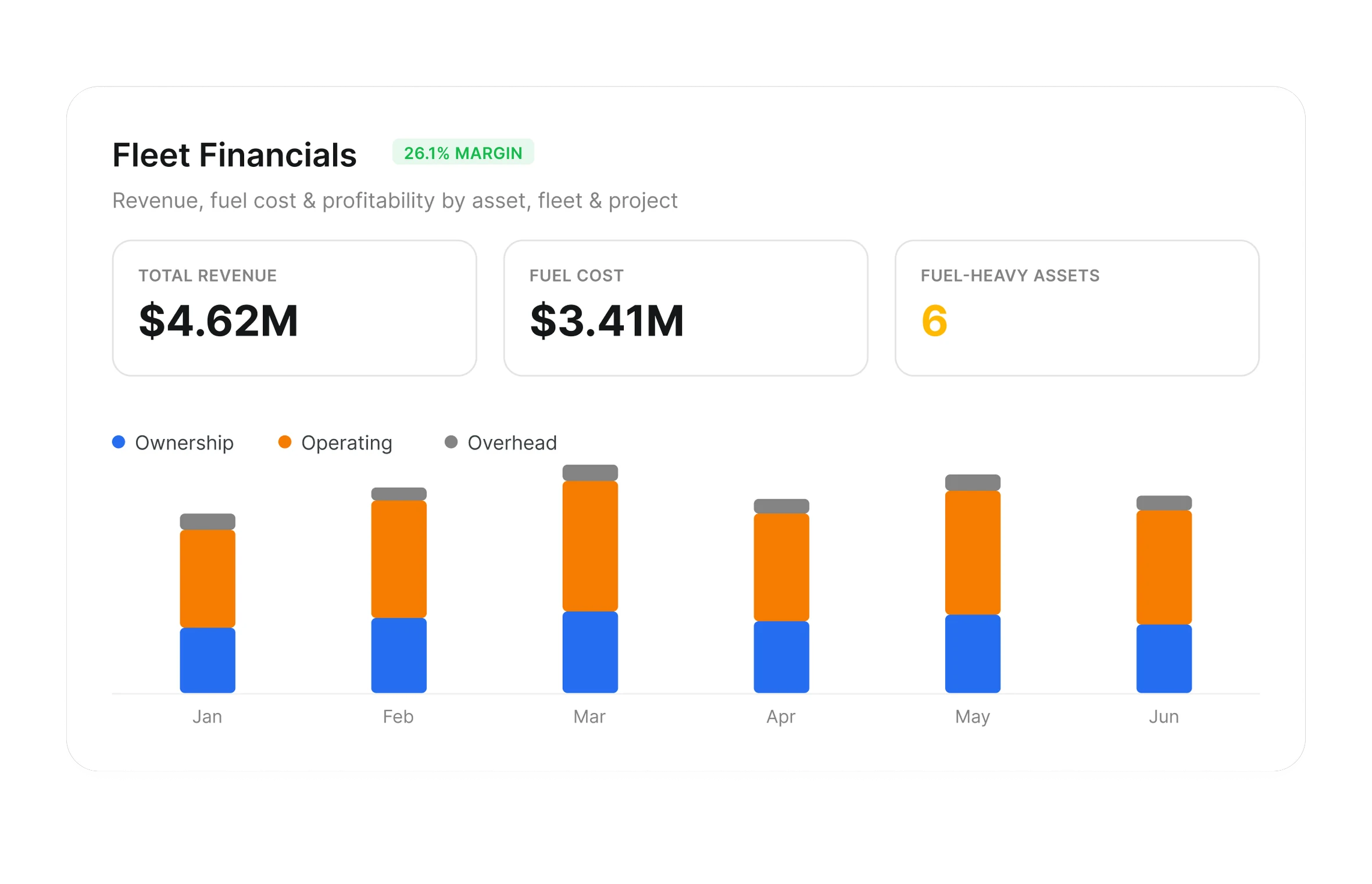The width and height of the screenshot is (1372, 884).
Task: Click the Fleet Financials title
Action: click(x=234, y=155)
